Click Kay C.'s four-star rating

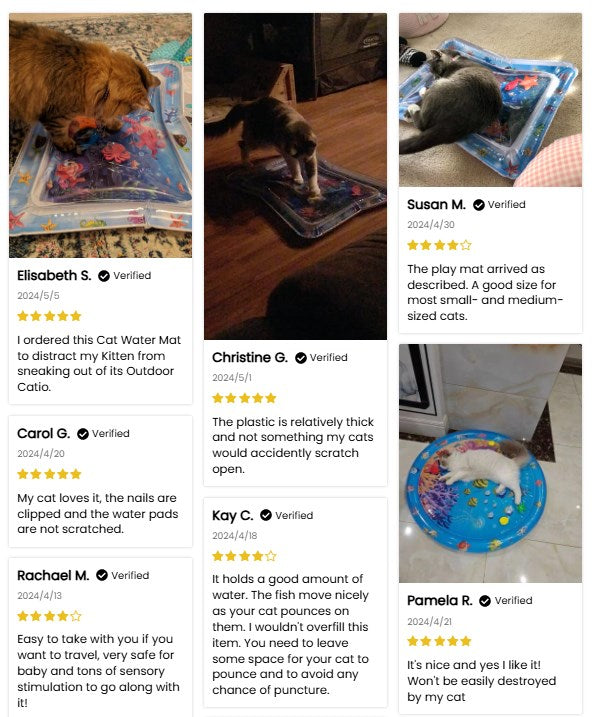click(x=244, y=556)
